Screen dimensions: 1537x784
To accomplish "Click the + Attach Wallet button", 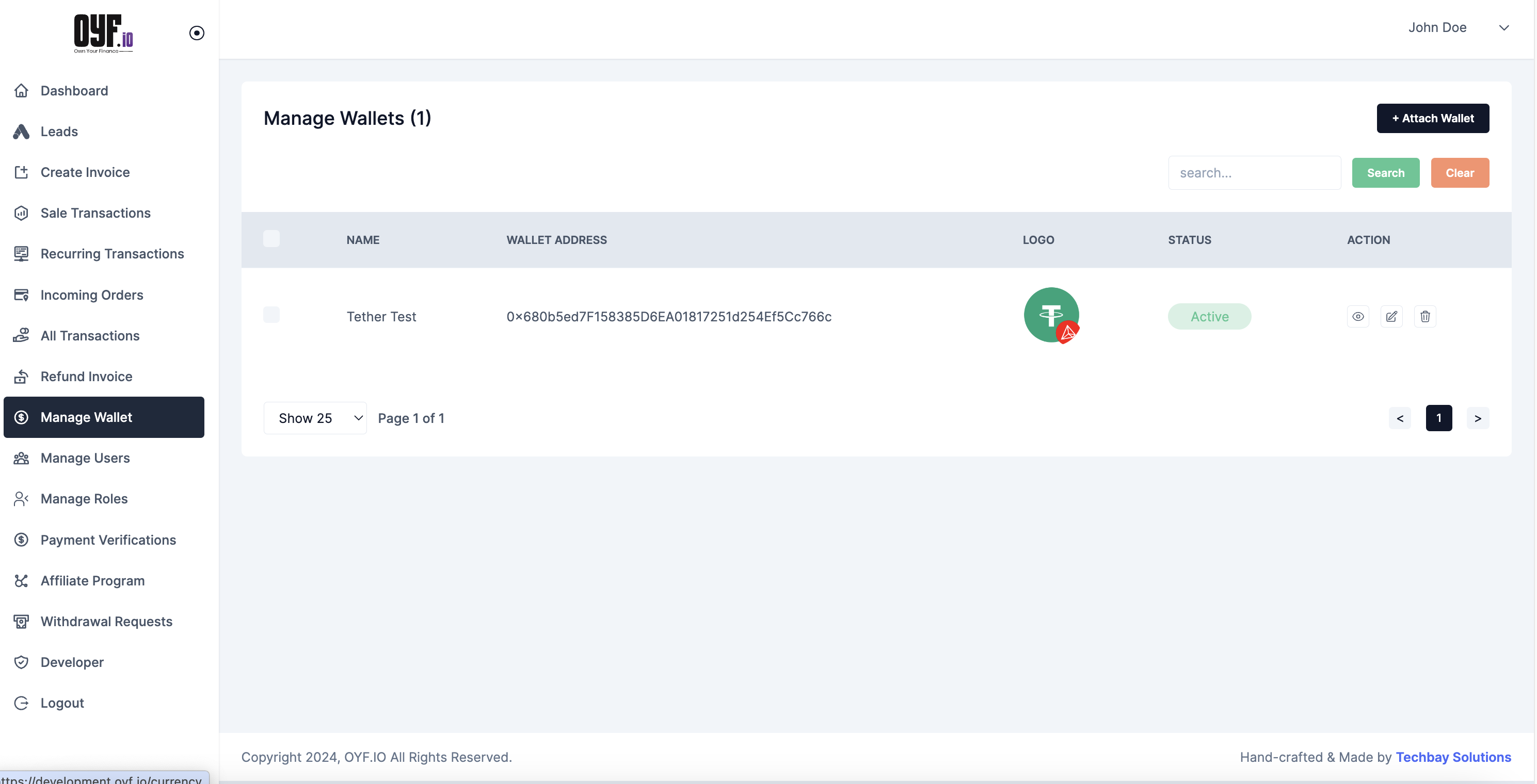I will pos(1432,118).
